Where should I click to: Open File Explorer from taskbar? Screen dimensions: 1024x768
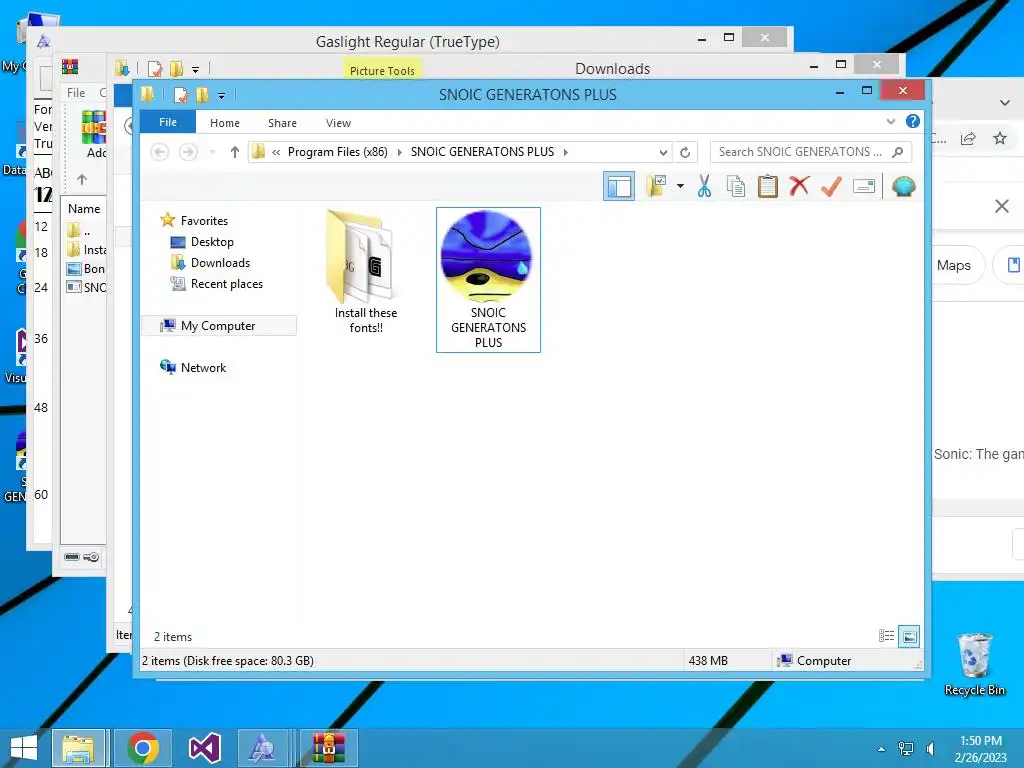[78, 748]
